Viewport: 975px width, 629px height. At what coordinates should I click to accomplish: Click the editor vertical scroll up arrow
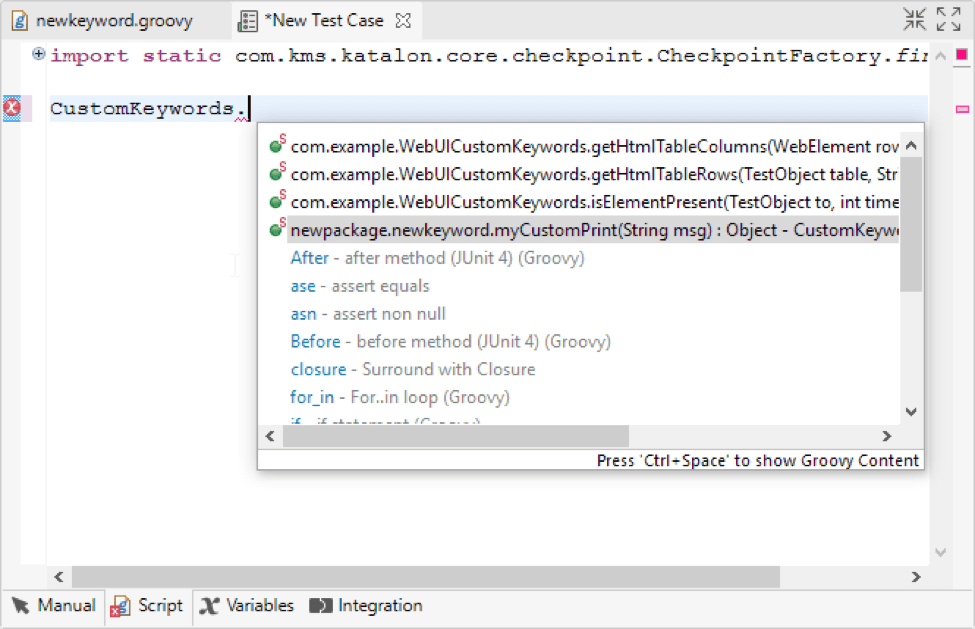(x=940, y=56)
